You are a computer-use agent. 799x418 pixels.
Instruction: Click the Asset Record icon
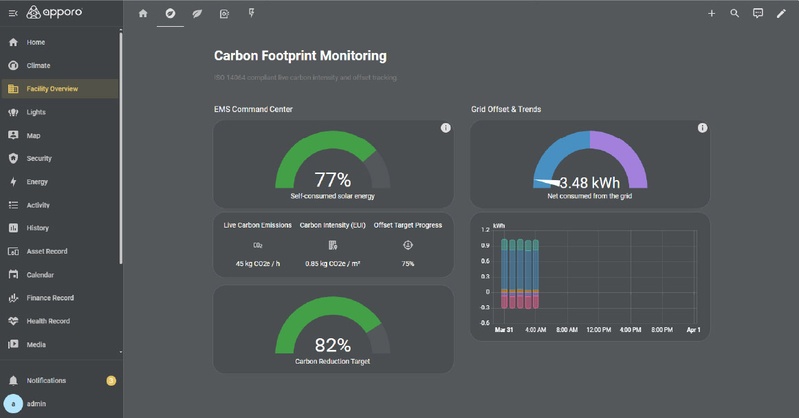click(x=13, y=251)
